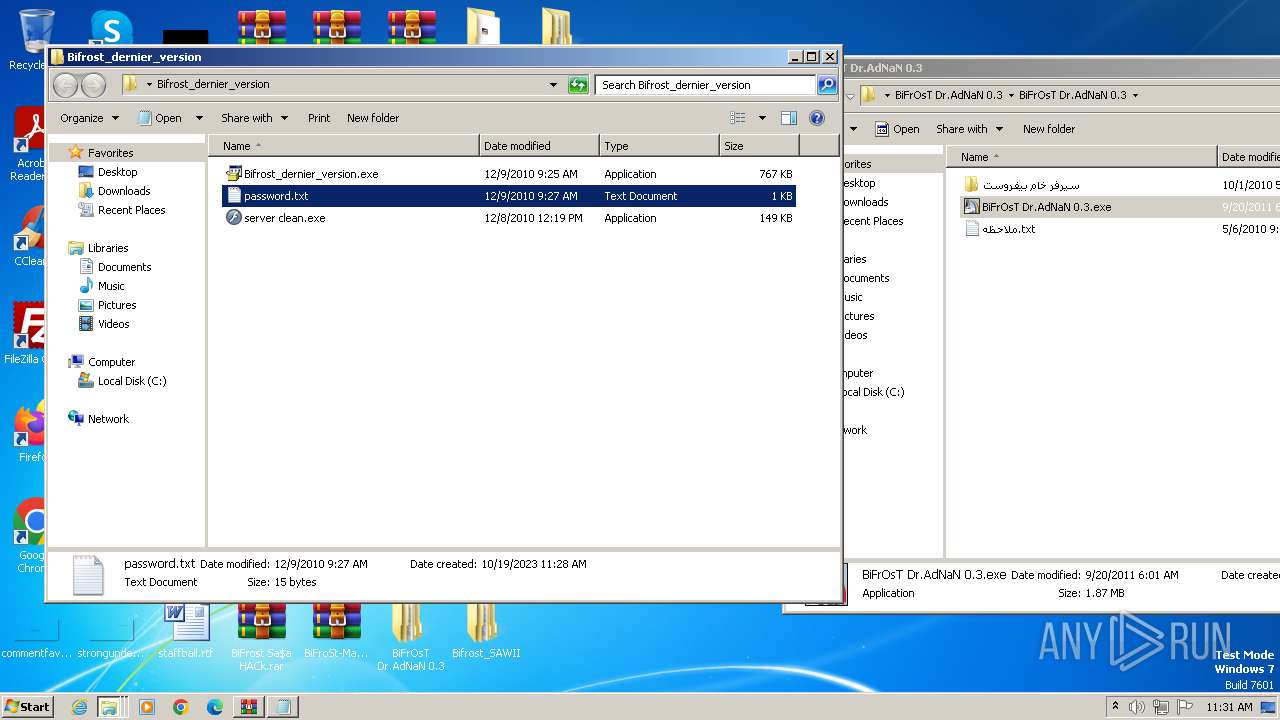Click the Forward navigation arrow in Bifrost_dernier_version window
This screenshot has height=720, width=1280.
point(93,85)
